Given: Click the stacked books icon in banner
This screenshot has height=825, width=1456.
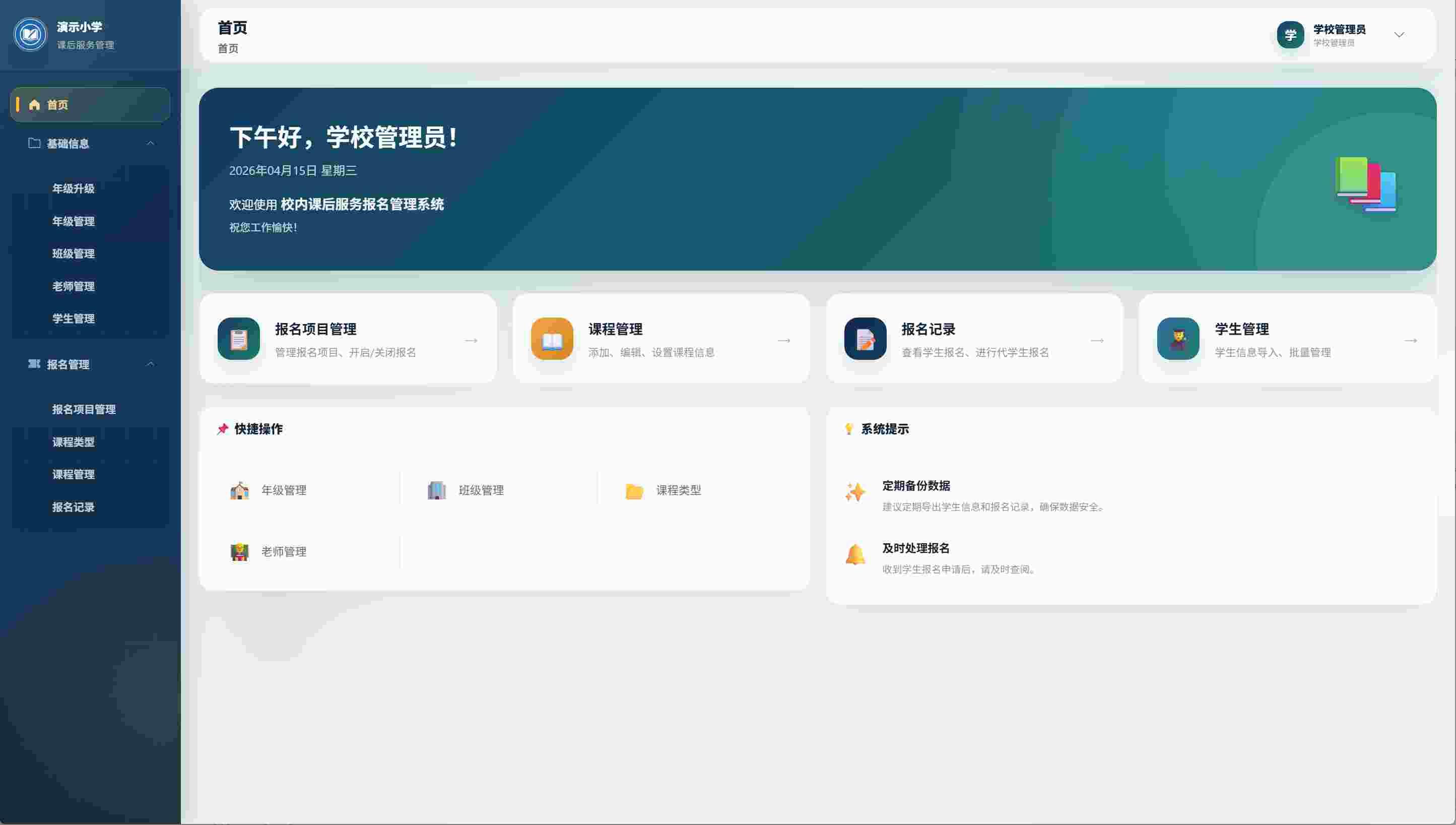Looking at the screenshot, I should click(1365, 185).
